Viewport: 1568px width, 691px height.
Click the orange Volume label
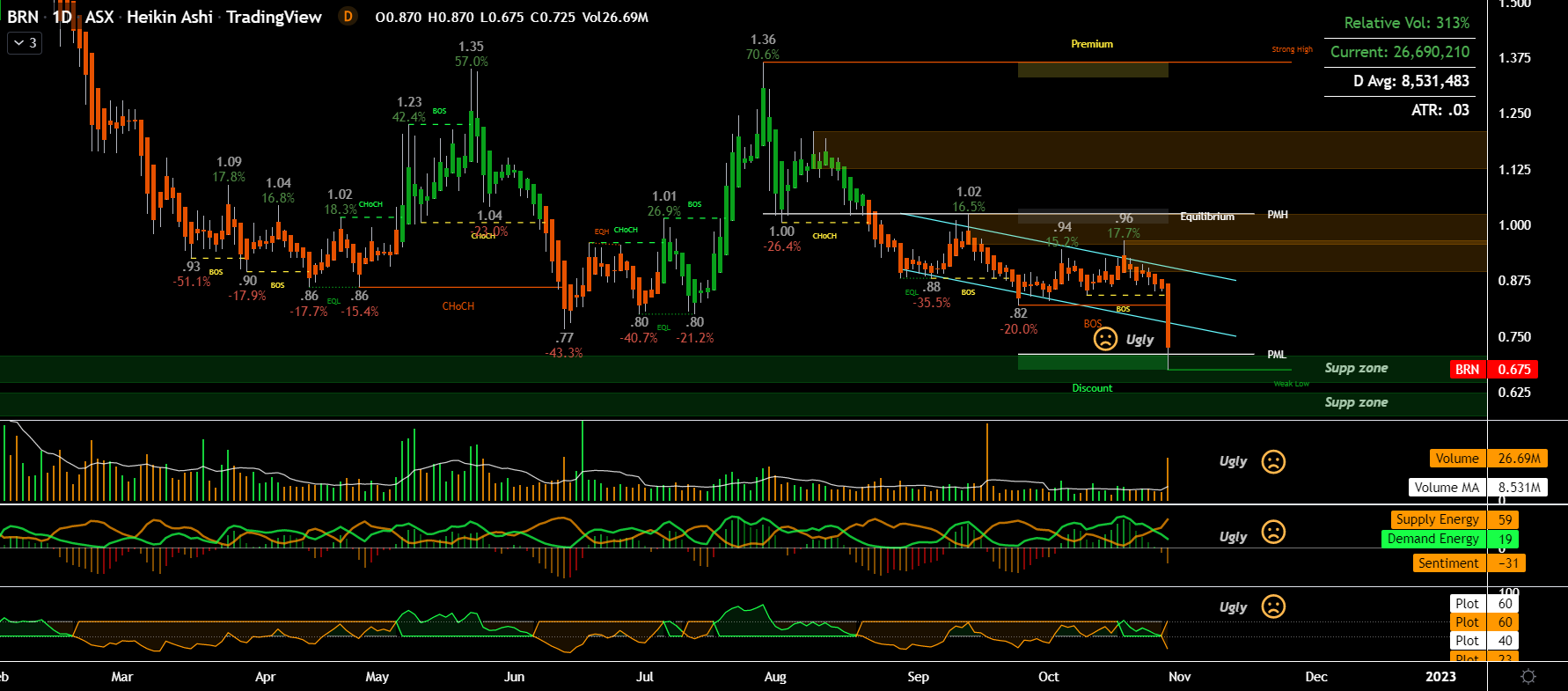[x=1457, y=459]
